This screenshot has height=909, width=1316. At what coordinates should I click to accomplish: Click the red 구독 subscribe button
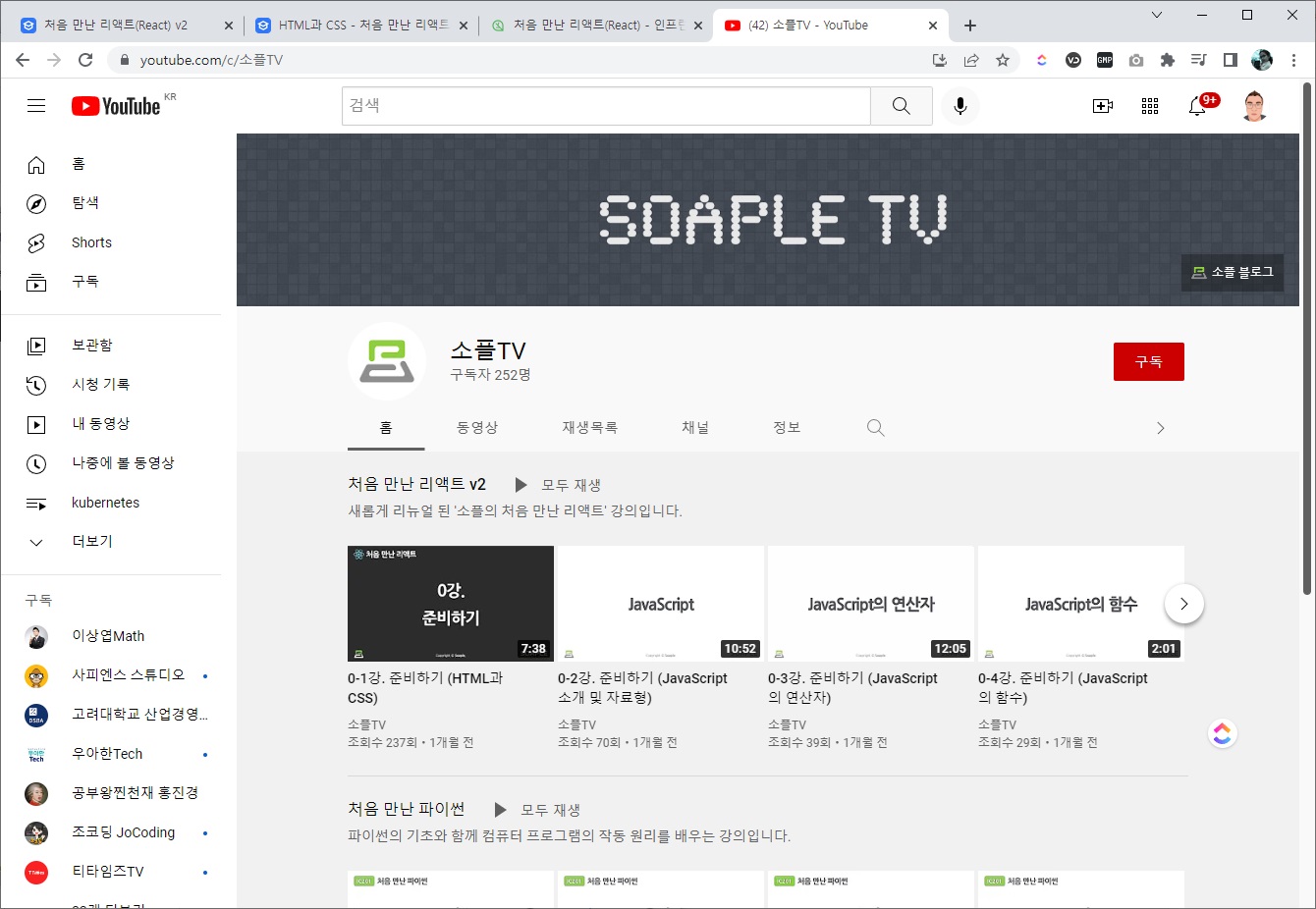(x=1149, y=361)
